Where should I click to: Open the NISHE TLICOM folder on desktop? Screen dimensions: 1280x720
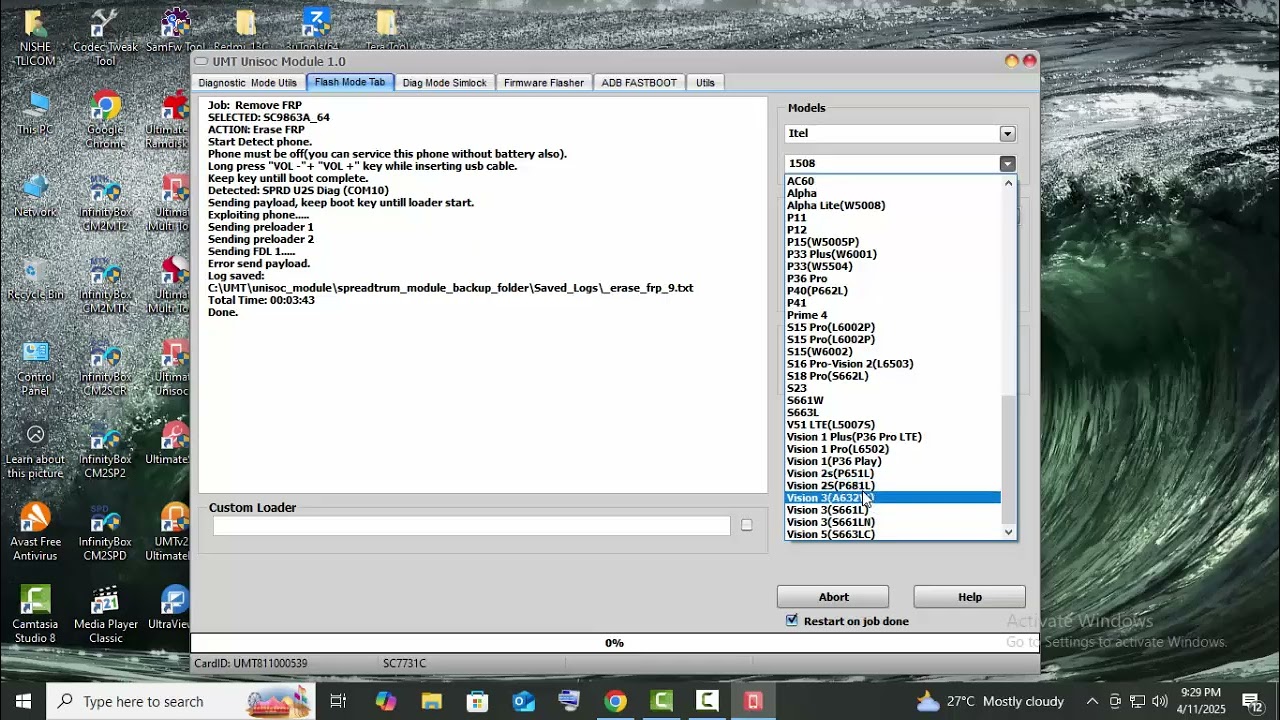(35, 38)
